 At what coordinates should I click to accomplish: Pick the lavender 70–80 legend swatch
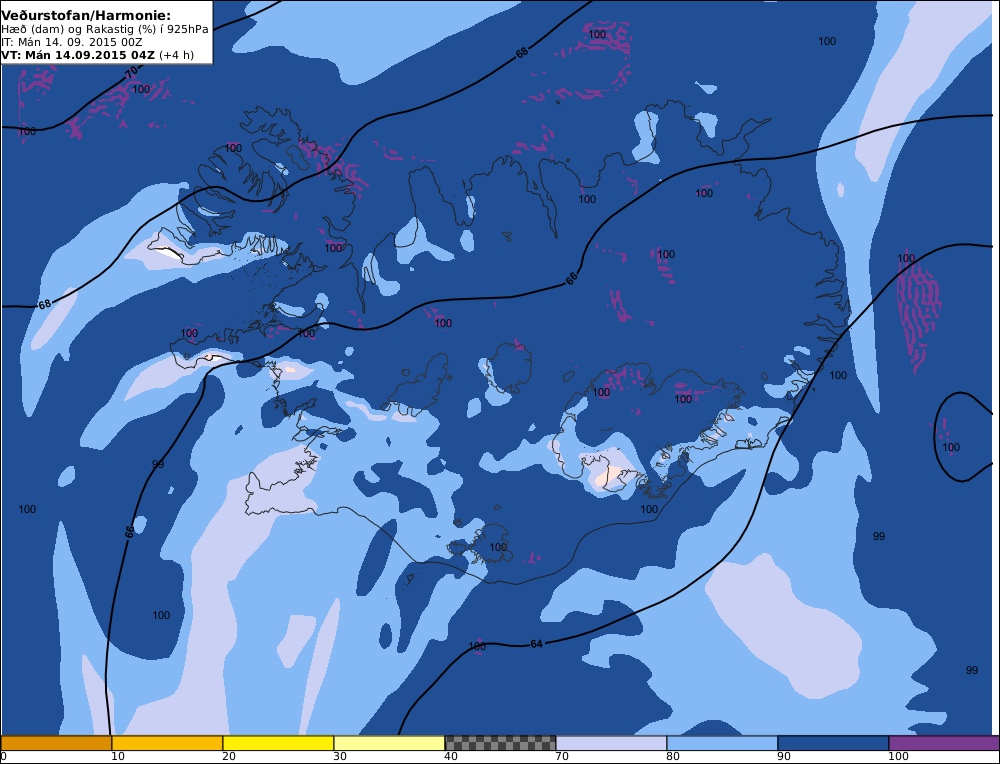click(x=611, y=743)
